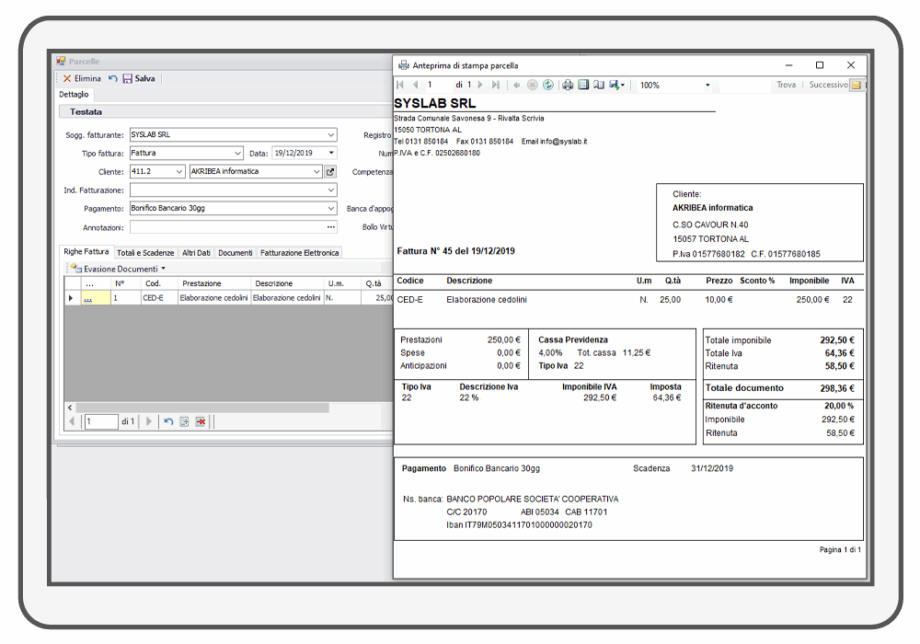Image resolution: width=920 pixels, height=644 pixels.
Task: Click Fattura N° 45 del 19/12/2019 text
Action: (456, 251)
